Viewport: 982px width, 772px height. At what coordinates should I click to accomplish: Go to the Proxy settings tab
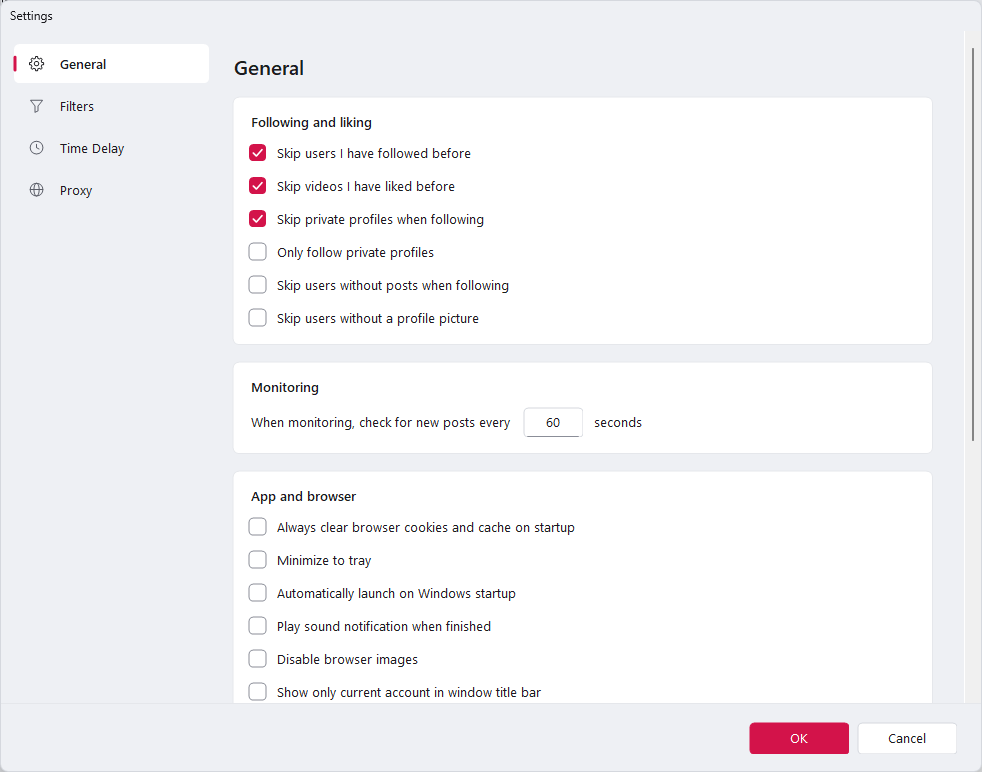point(111,190)
